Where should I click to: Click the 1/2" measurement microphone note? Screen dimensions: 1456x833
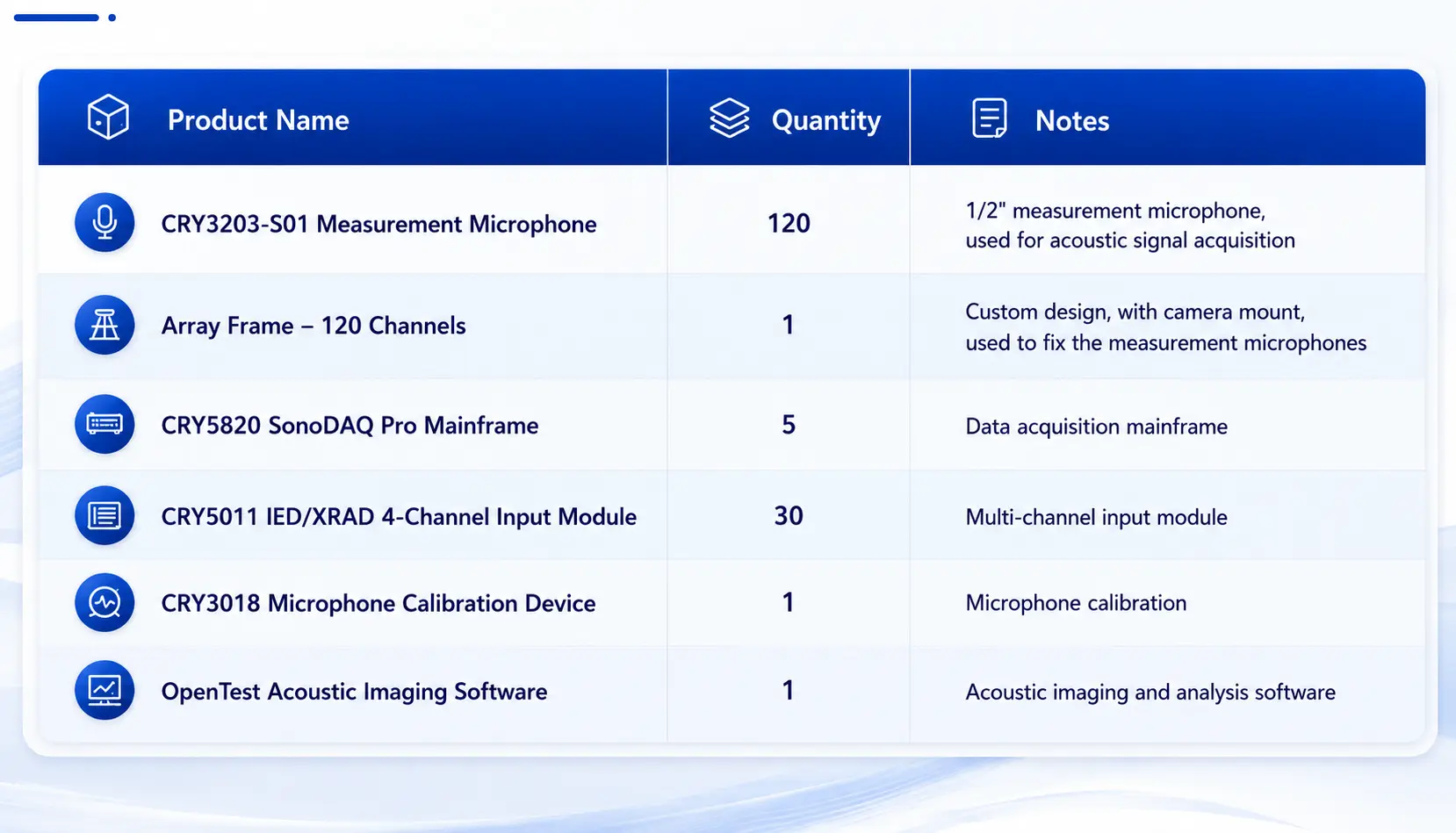1130,226
